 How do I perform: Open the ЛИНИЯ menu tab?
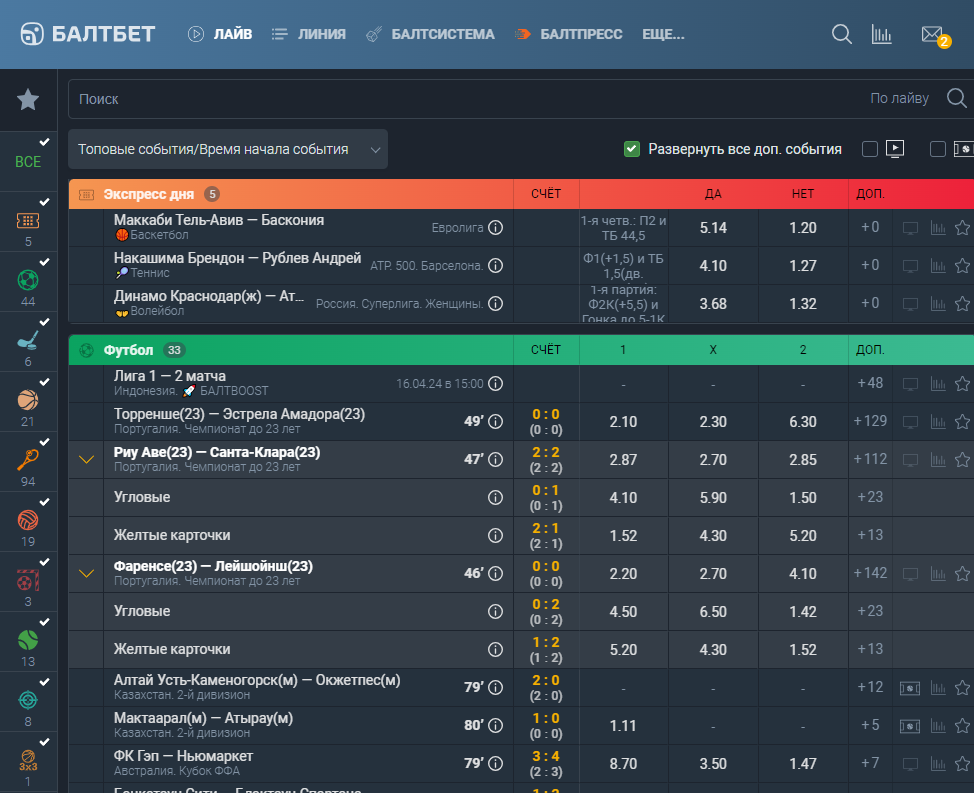pos(309,34)
